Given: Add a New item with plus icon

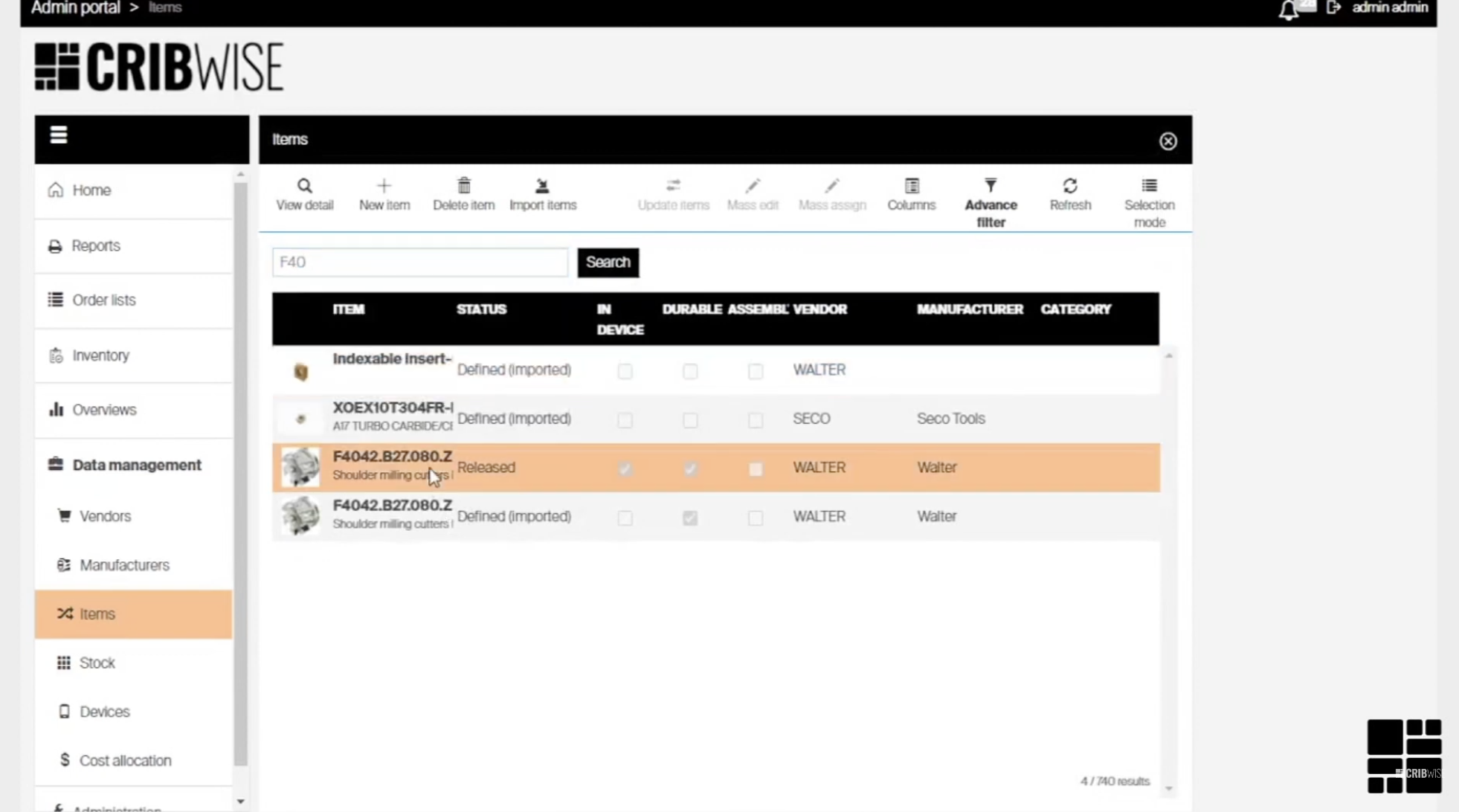Looking at the screenshot, I should point(384,186).
